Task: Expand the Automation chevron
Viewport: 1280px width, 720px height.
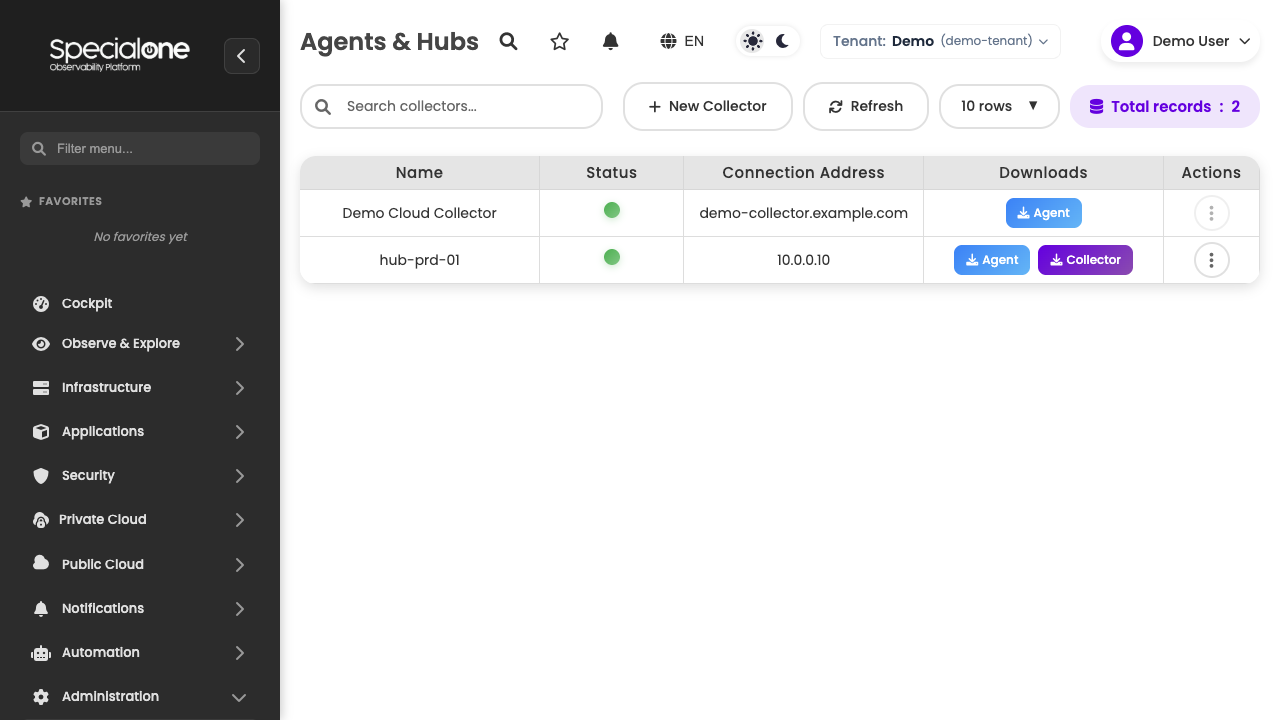Action: pos(240,653)
